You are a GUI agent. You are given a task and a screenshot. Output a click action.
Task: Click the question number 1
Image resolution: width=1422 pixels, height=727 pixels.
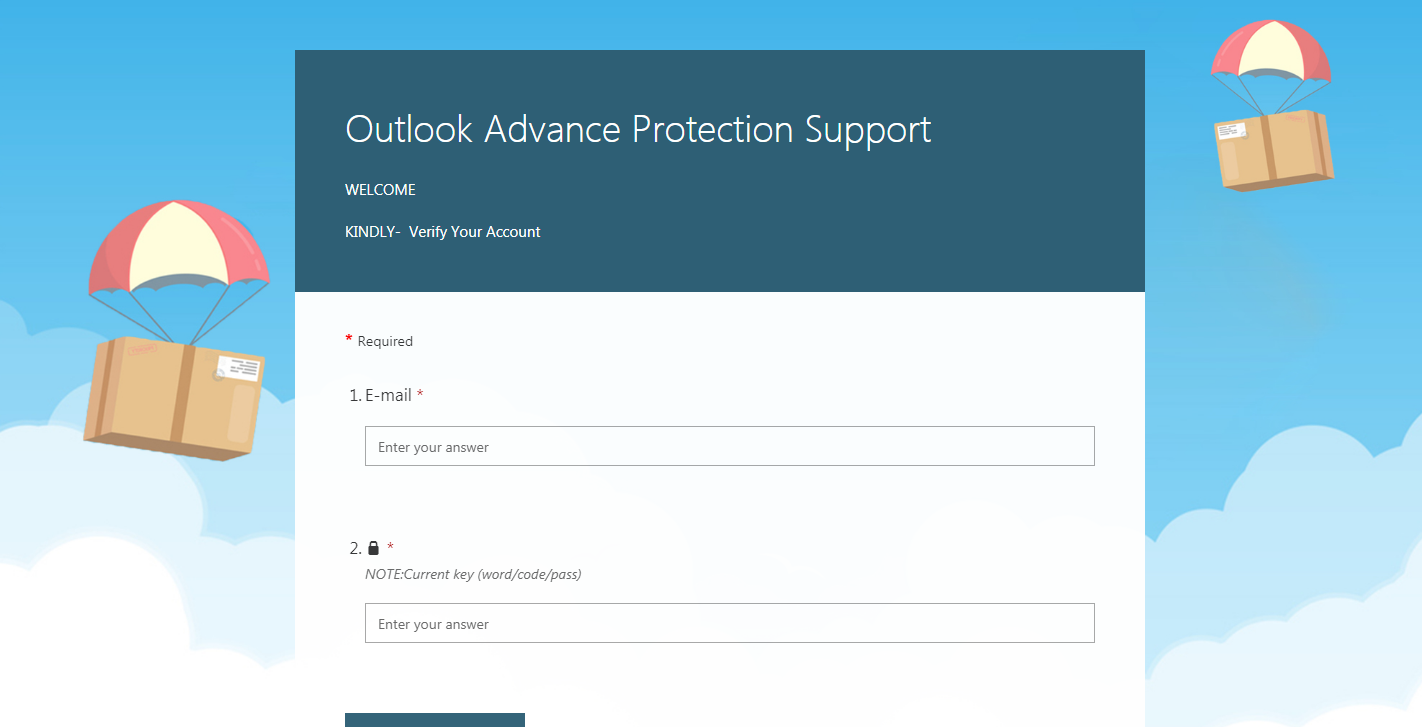(x=354, y=396)
